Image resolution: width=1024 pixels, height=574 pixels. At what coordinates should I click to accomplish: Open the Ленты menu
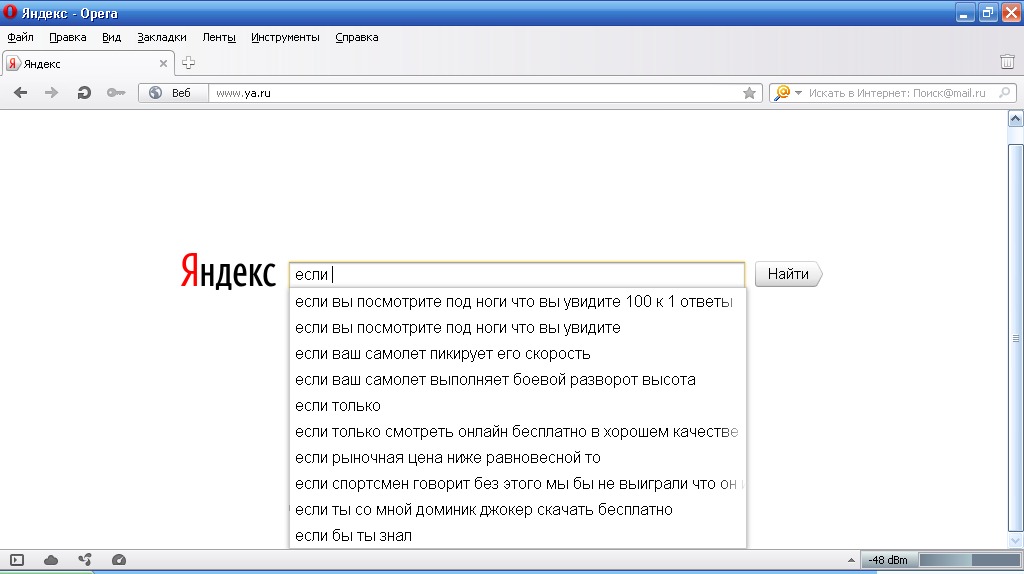tap(219, 37)
